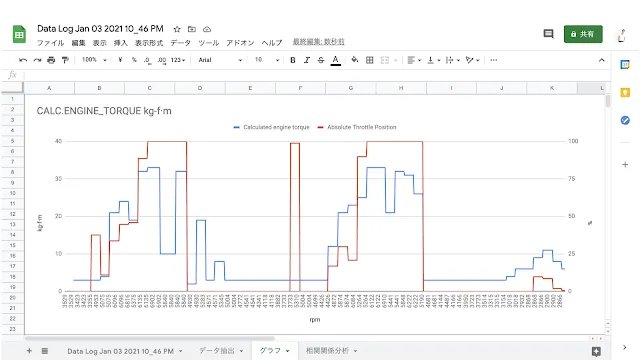640x360 pixels.
Task: Show more toolbar options ellipsis
Action: point(494,60)
